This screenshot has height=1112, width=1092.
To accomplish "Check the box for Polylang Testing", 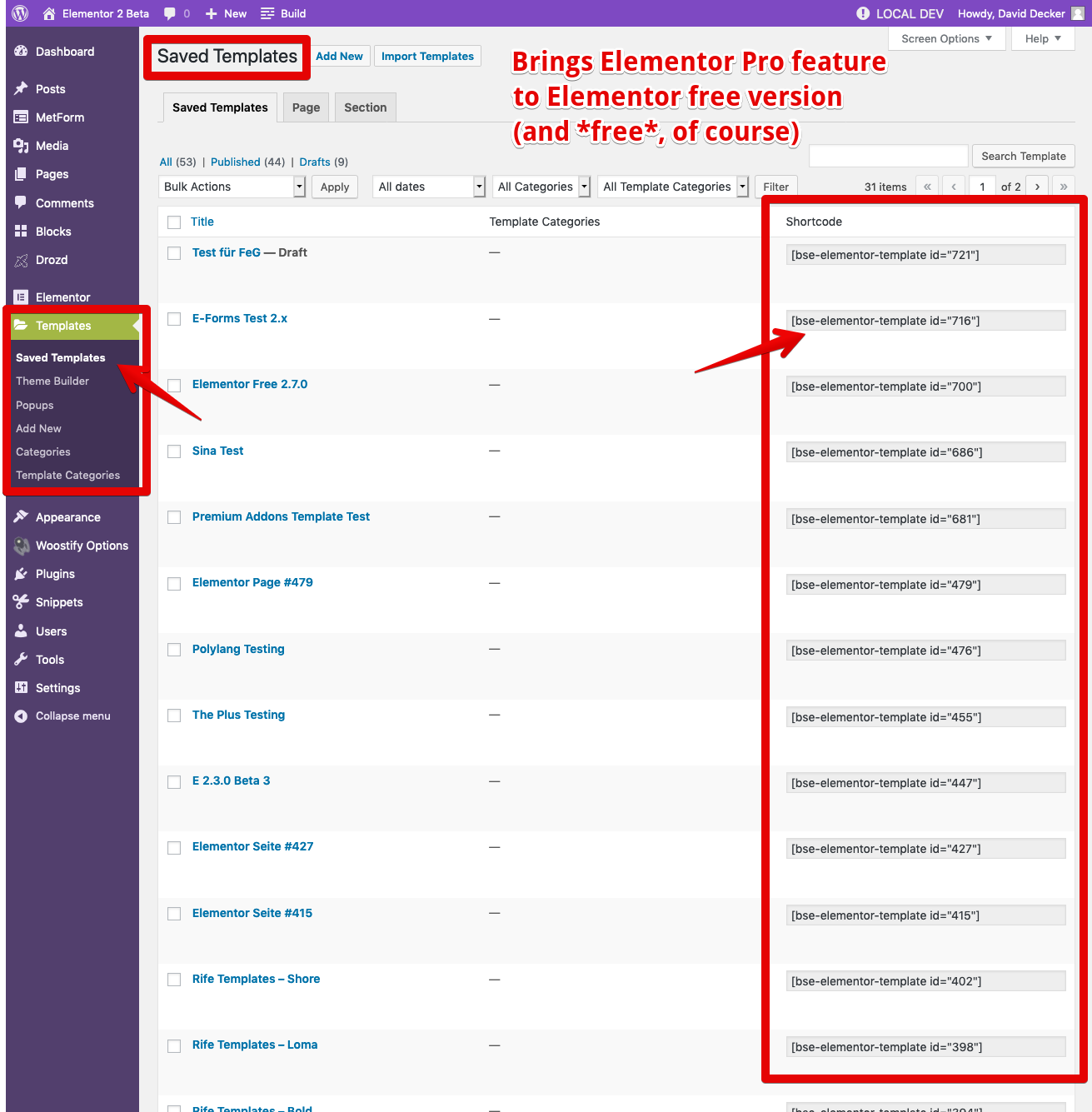I will pyautogui.click(x=174, y=650).
